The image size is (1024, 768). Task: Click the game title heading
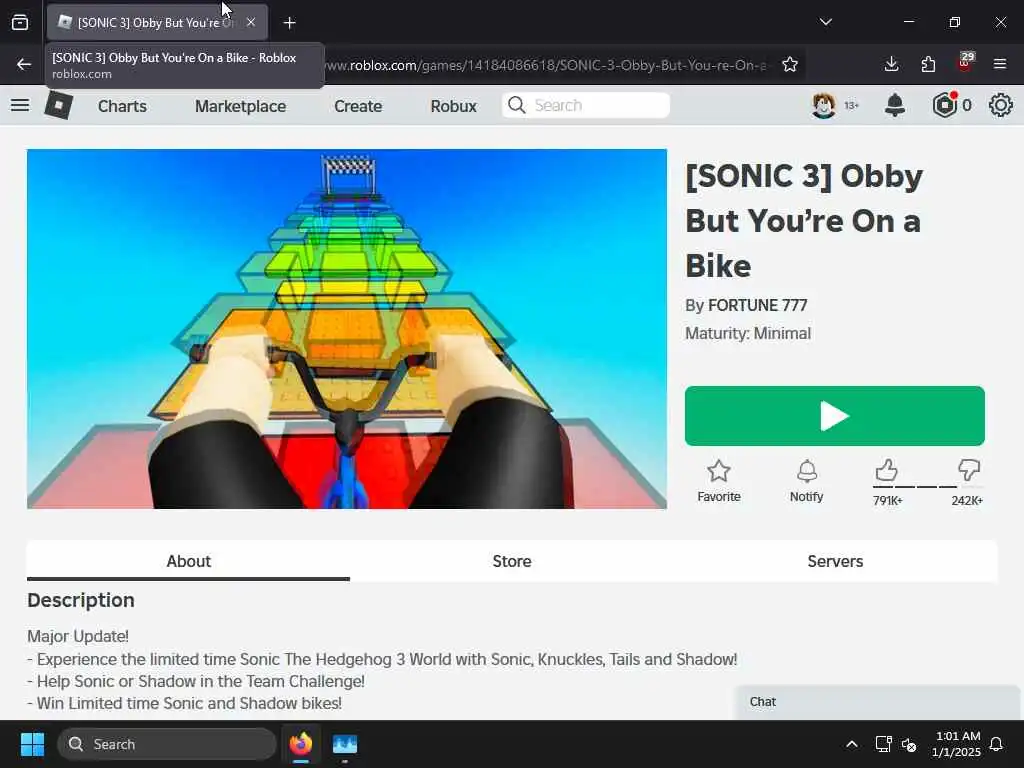point(804,221)
